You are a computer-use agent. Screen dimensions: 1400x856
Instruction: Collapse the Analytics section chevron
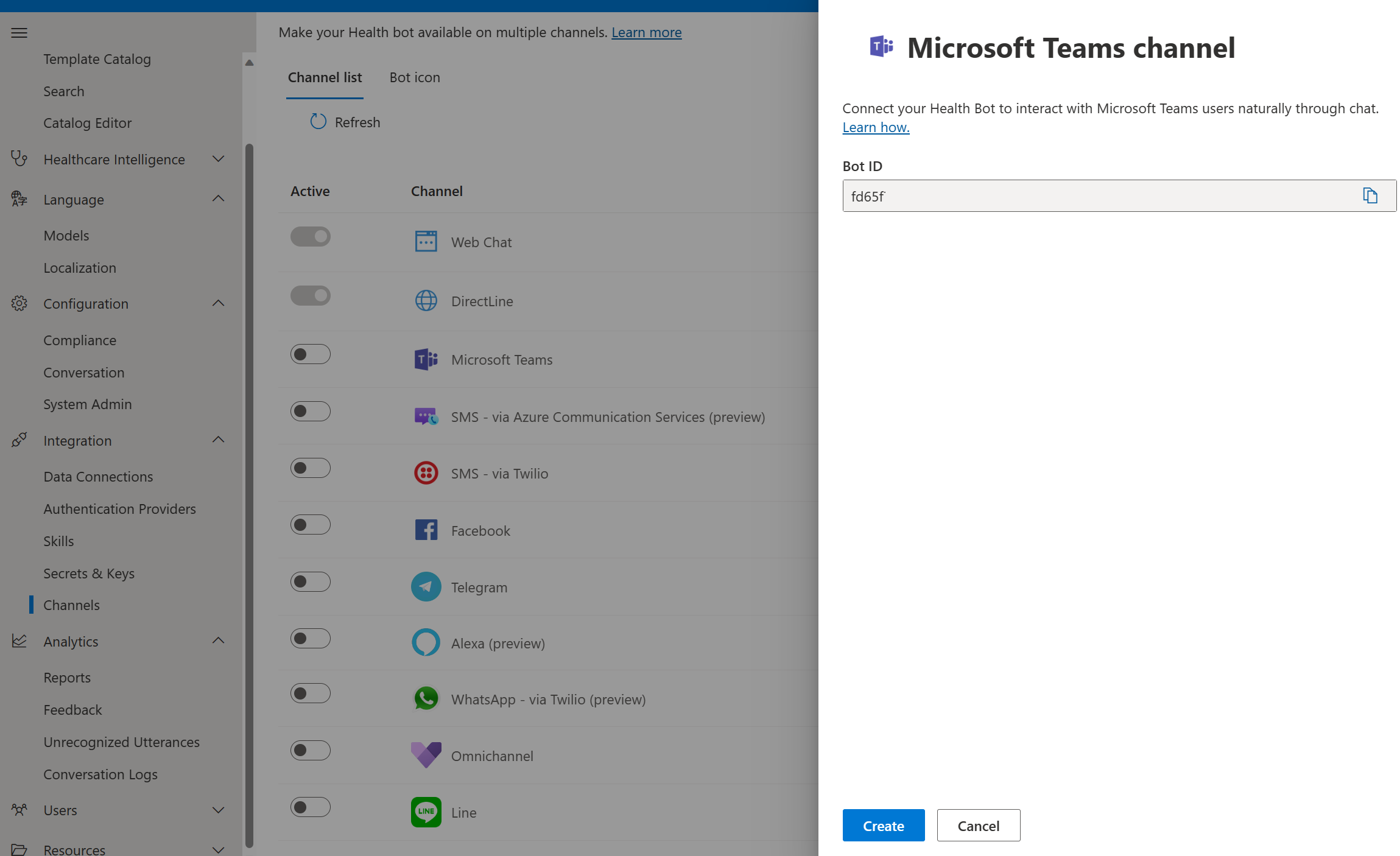218,640
